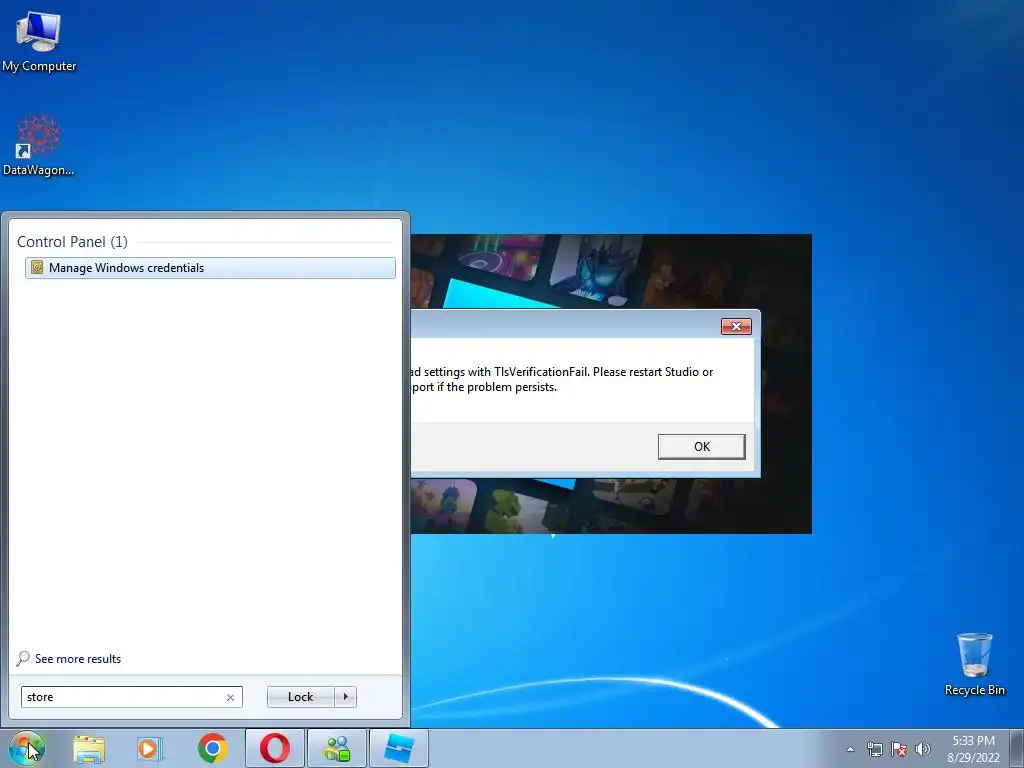The width and height of the screenshot is (1024, 768).
Task: Open Google Chrome from the taskbar
Action: 212,748
